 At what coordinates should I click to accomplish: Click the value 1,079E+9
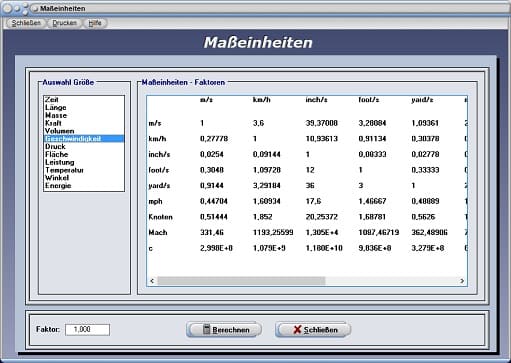(x=269, y=248)
